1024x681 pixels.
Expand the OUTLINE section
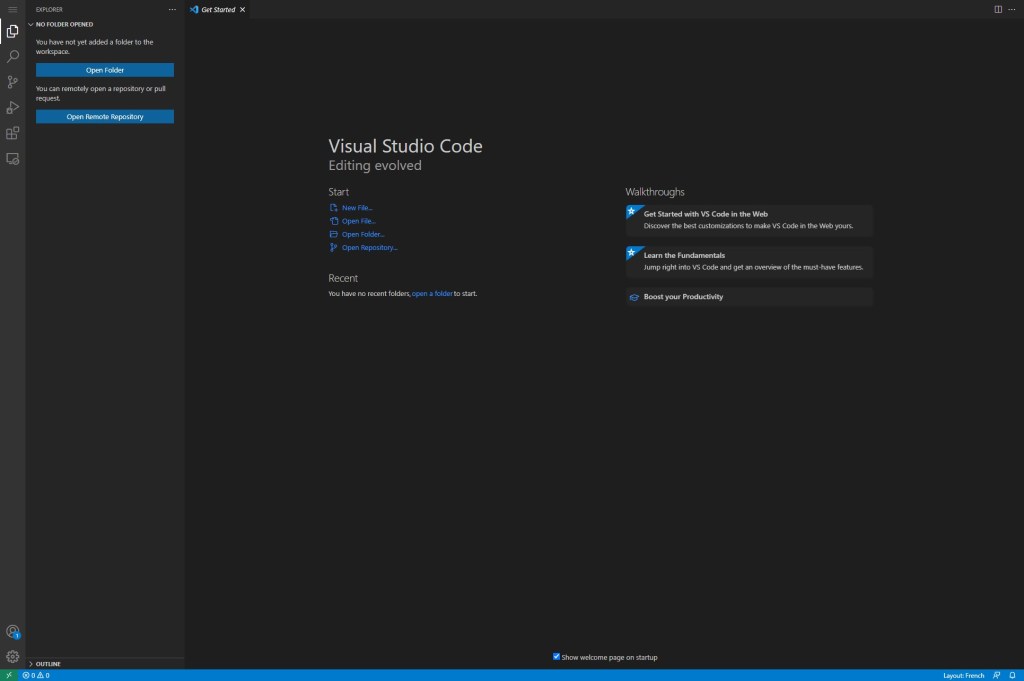(x=33, y=663)
